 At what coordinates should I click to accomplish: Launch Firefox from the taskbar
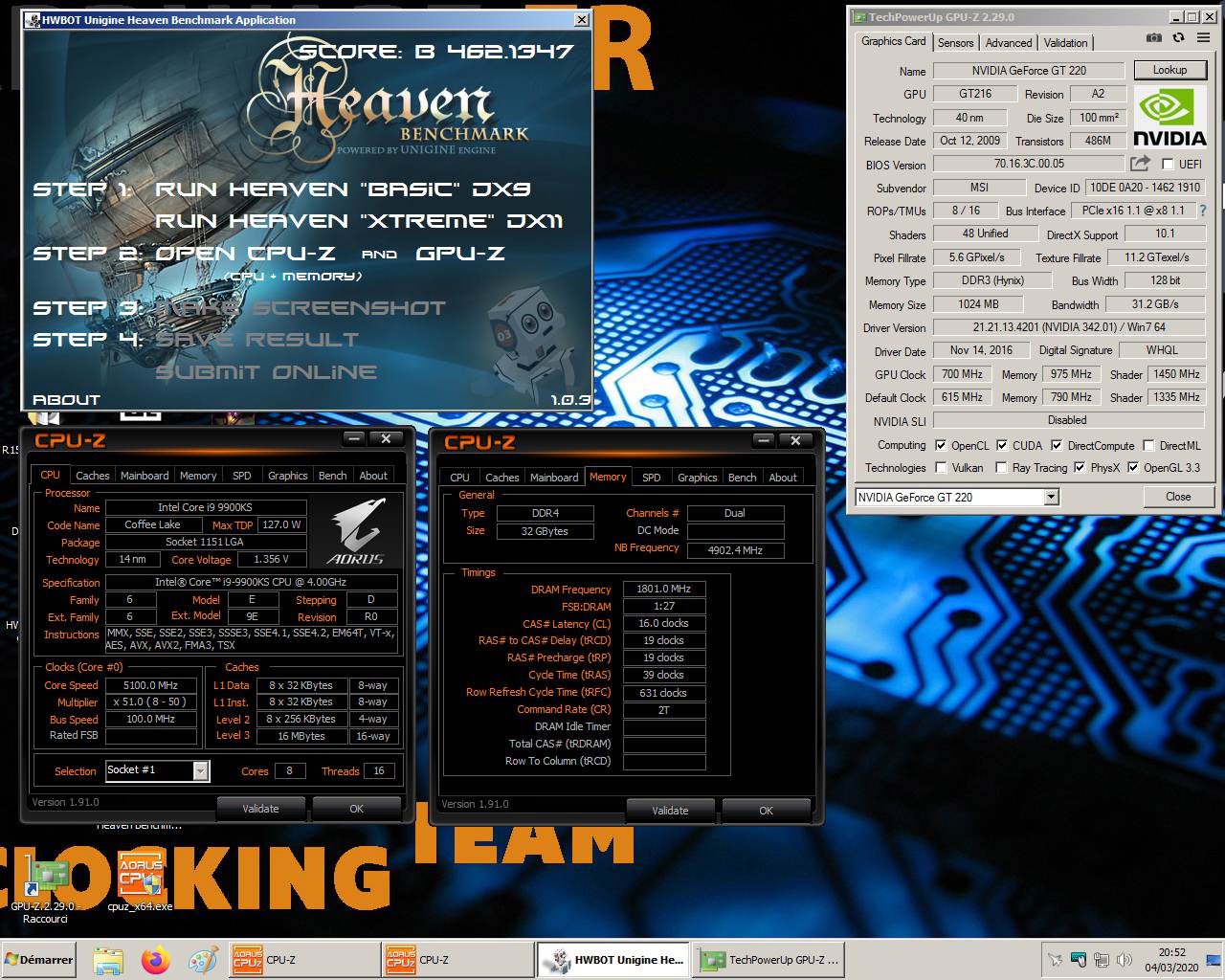click(155, 960)
